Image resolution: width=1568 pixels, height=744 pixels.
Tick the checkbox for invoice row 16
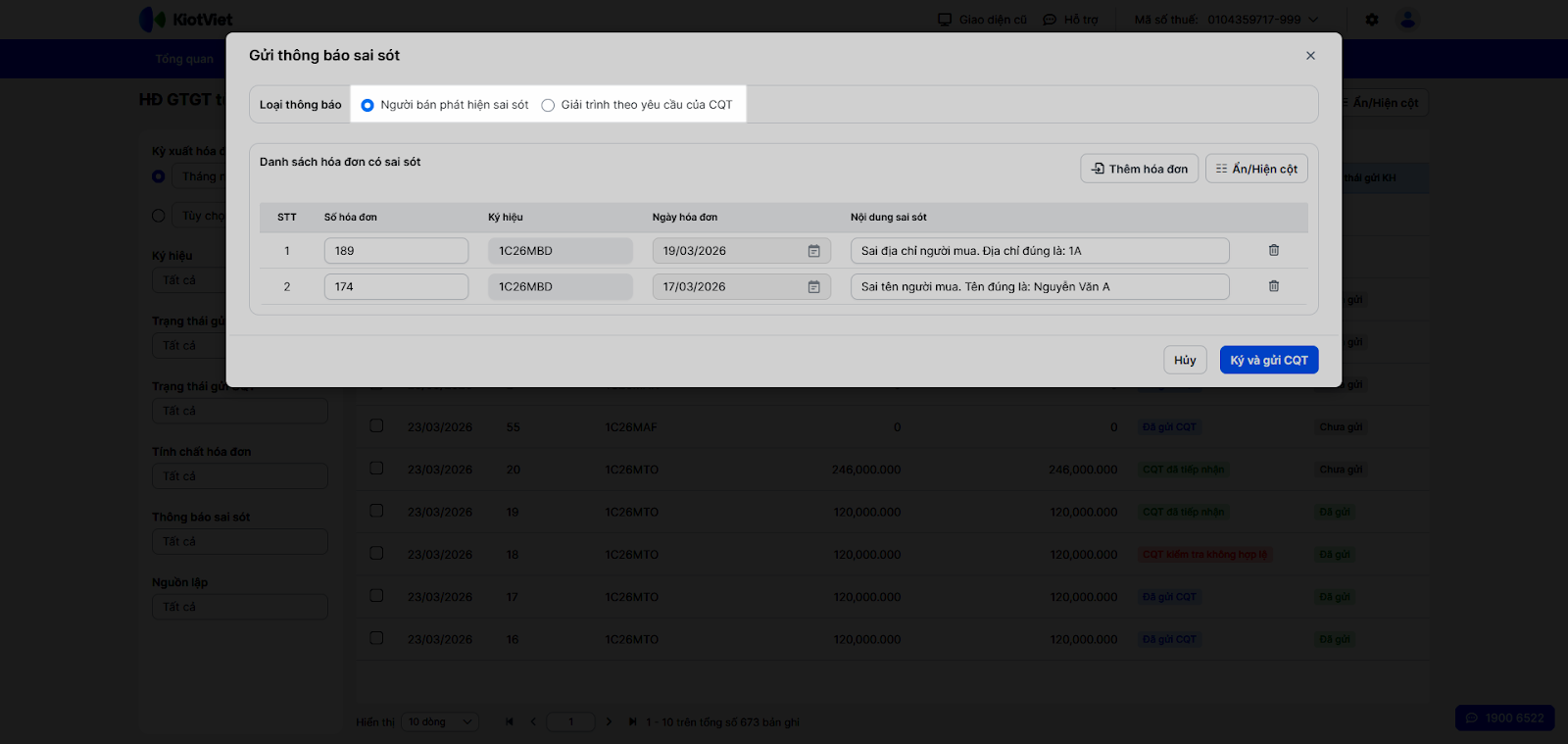tap(376, 638)
